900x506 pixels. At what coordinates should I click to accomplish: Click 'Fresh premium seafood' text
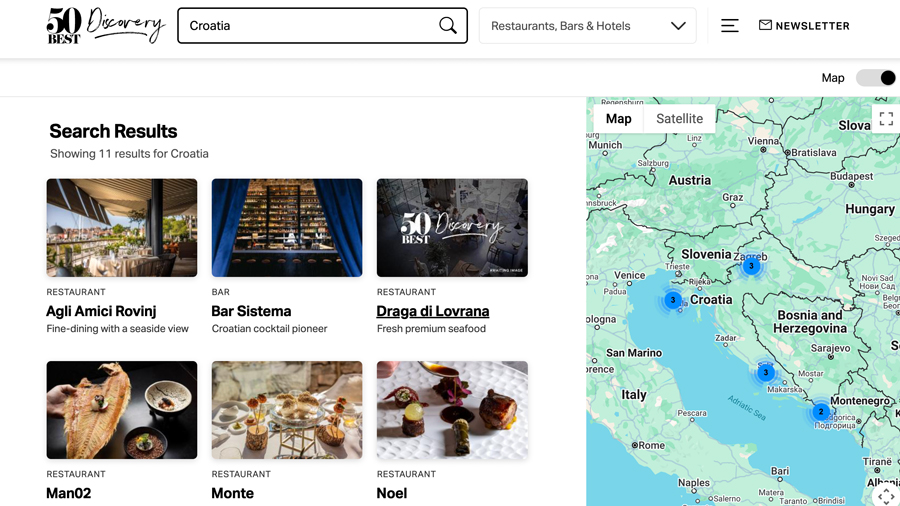click(x=431, y=329)
